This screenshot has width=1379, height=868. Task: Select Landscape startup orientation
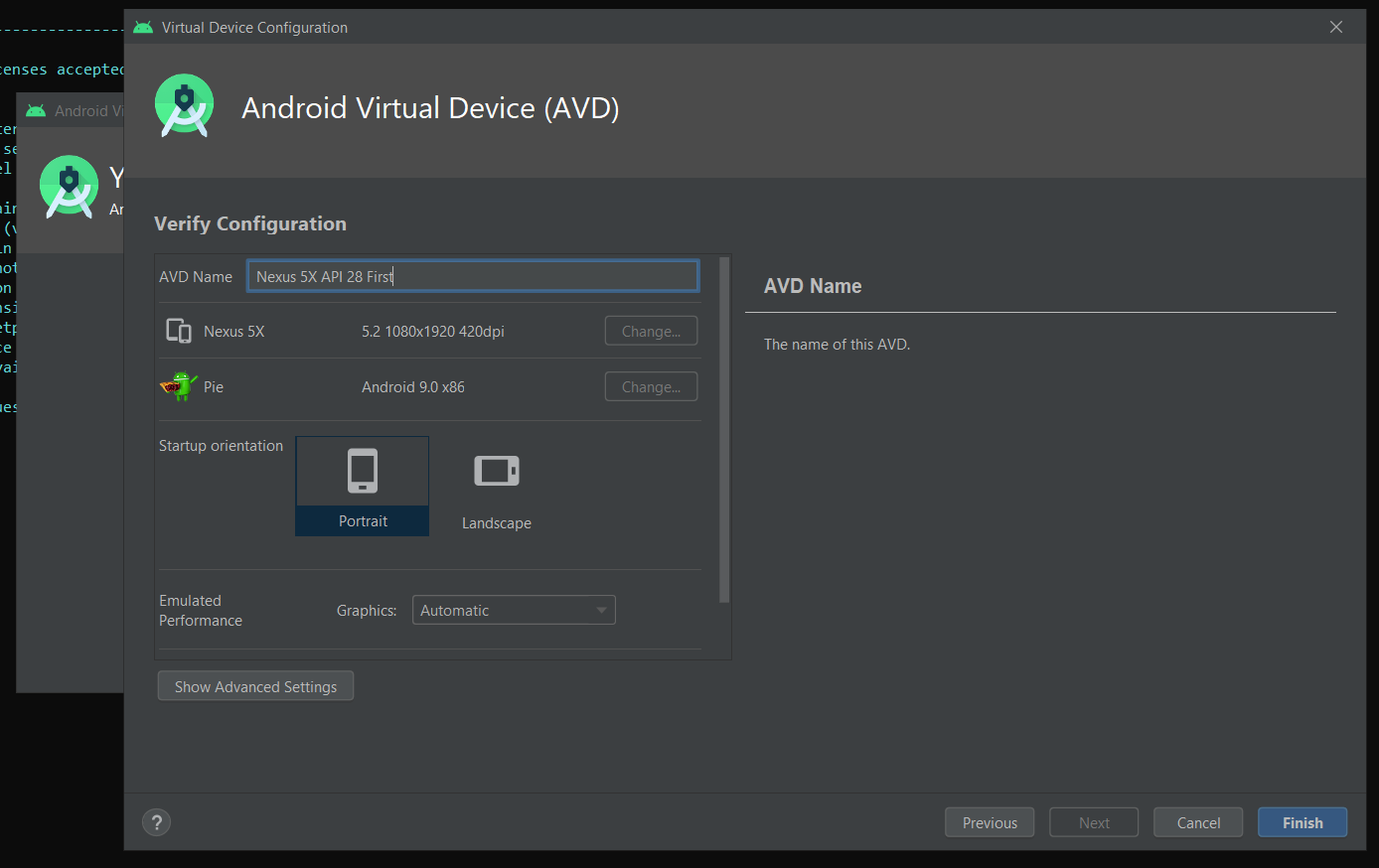click(x=497, y=487)
